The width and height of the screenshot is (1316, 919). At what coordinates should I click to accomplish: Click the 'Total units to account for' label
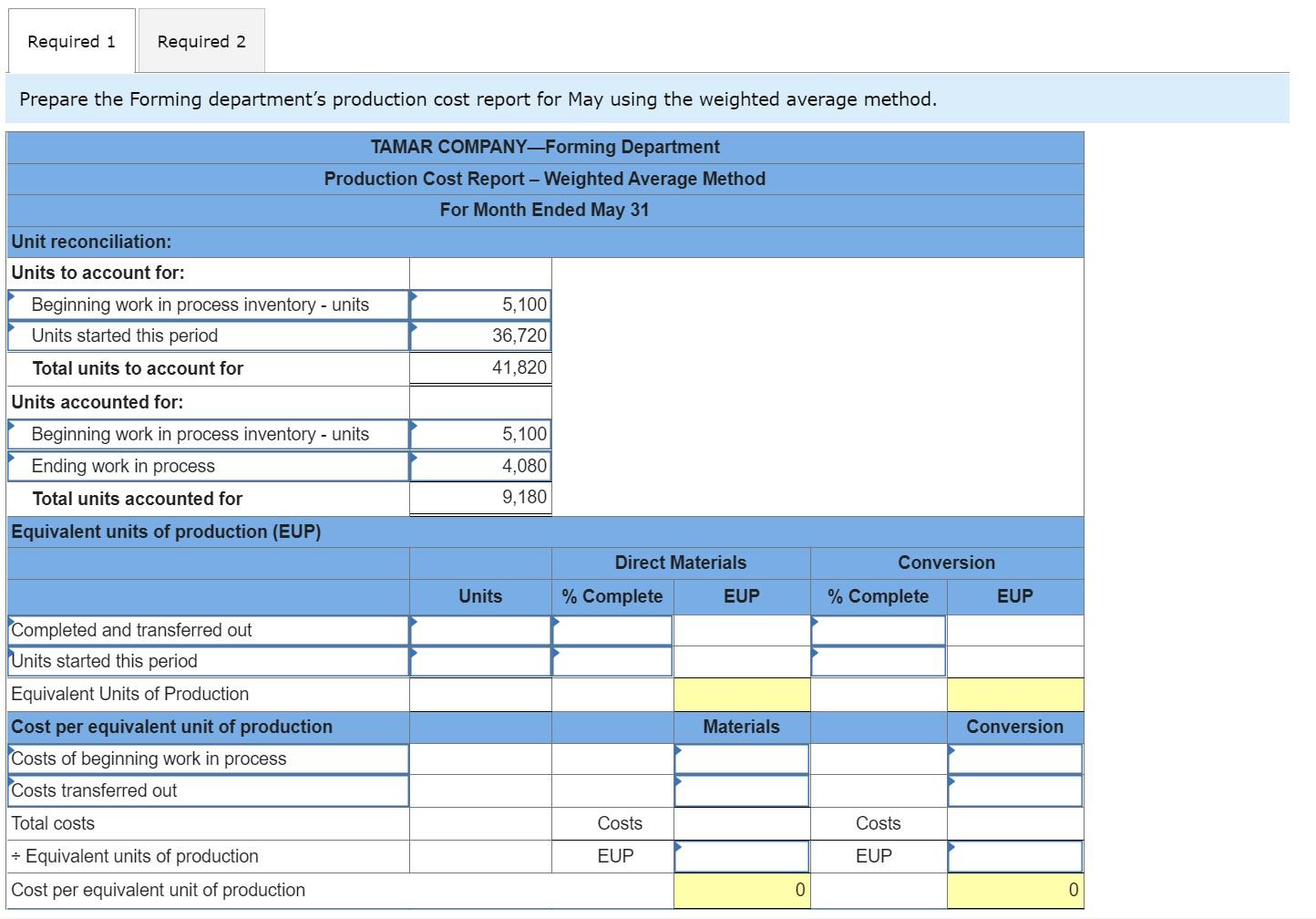click(x=138, y=368)
